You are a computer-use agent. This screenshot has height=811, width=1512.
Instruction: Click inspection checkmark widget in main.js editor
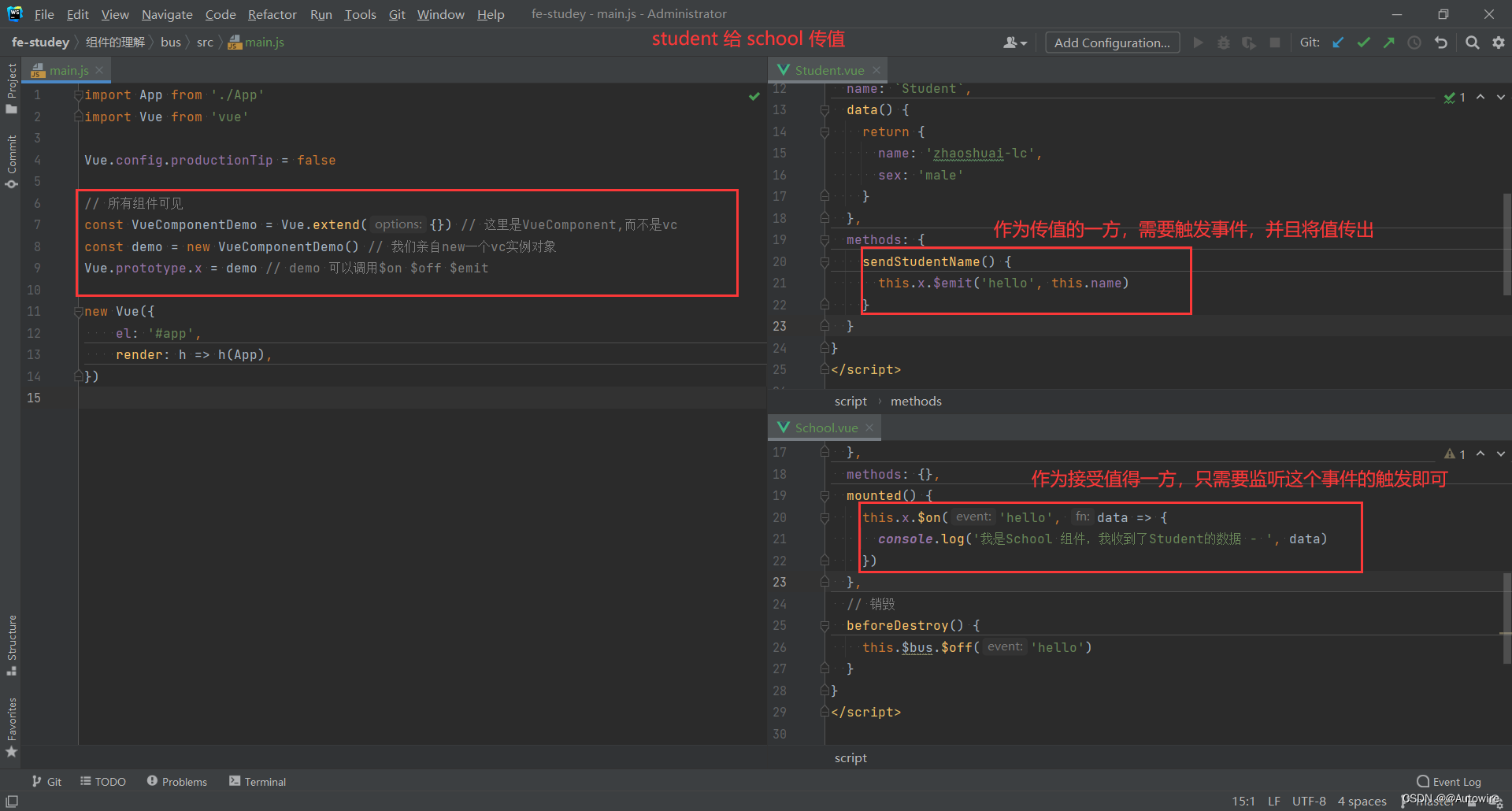(754, 96)
